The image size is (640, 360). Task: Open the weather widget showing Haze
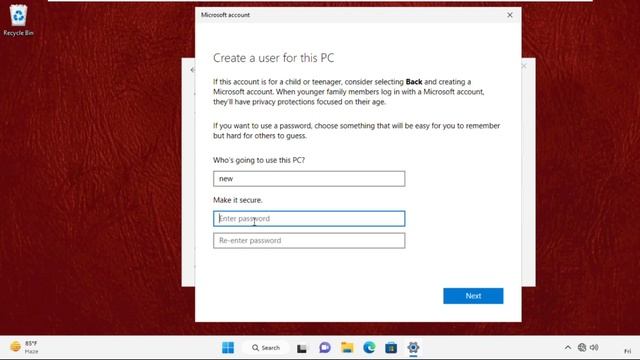(x=24, y=347)
